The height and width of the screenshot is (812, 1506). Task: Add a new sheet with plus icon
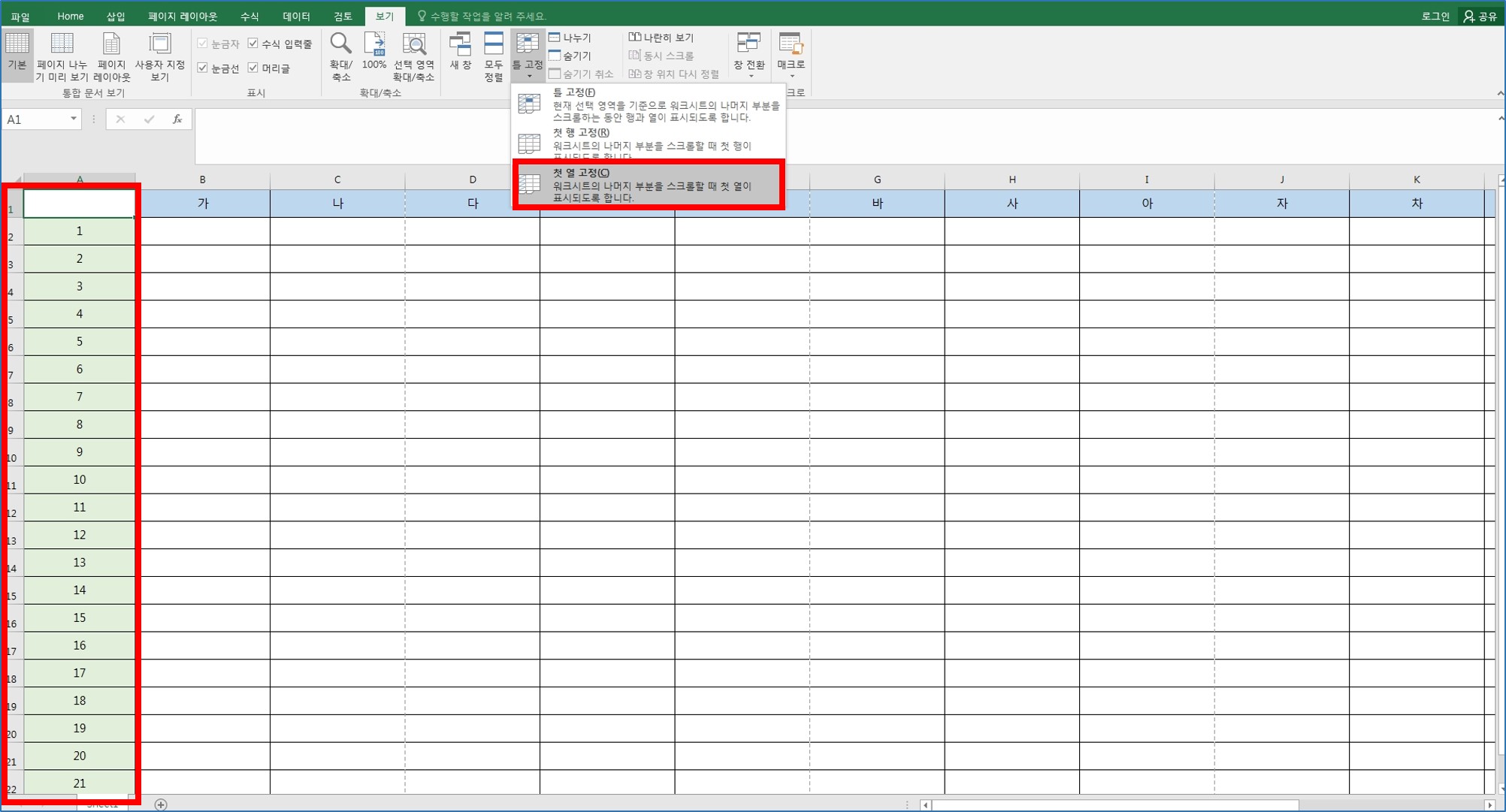(161, 804)
